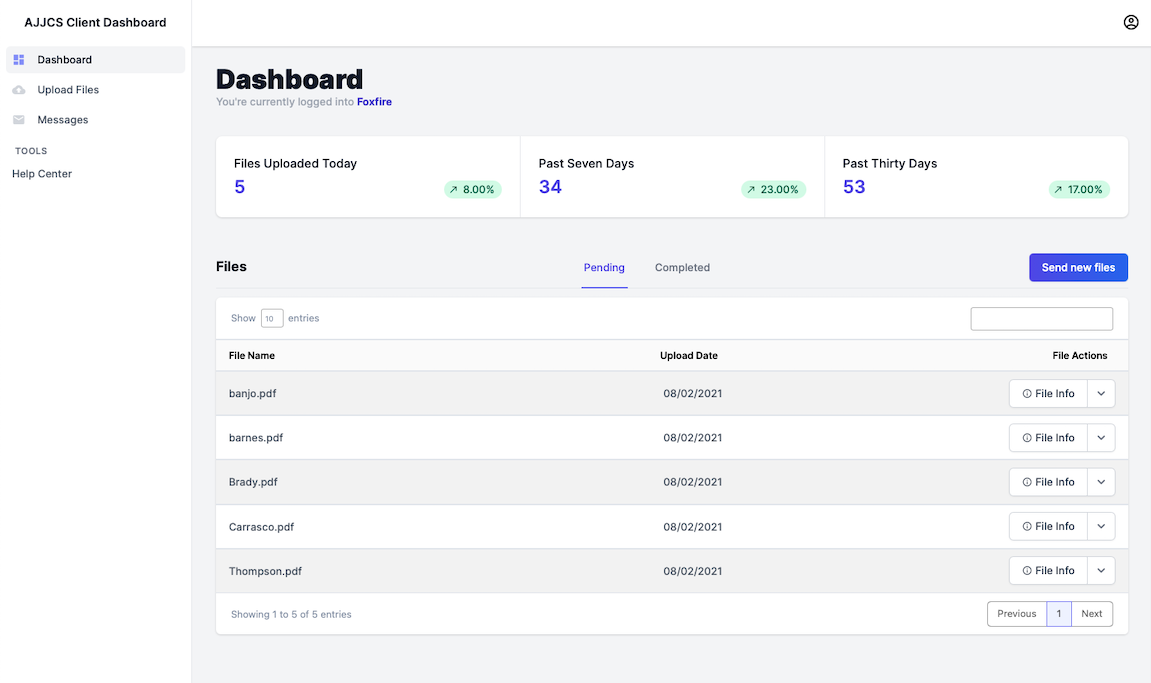The image size is (1151, 683).
Task: Open the dropdown next to Thompson.pdf File Info
Action: coord(1100,570)
